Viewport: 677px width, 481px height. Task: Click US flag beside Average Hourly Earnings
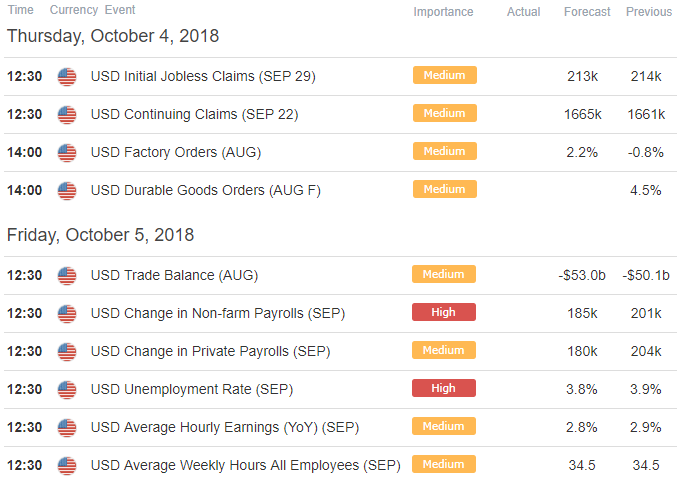point(67,428)
